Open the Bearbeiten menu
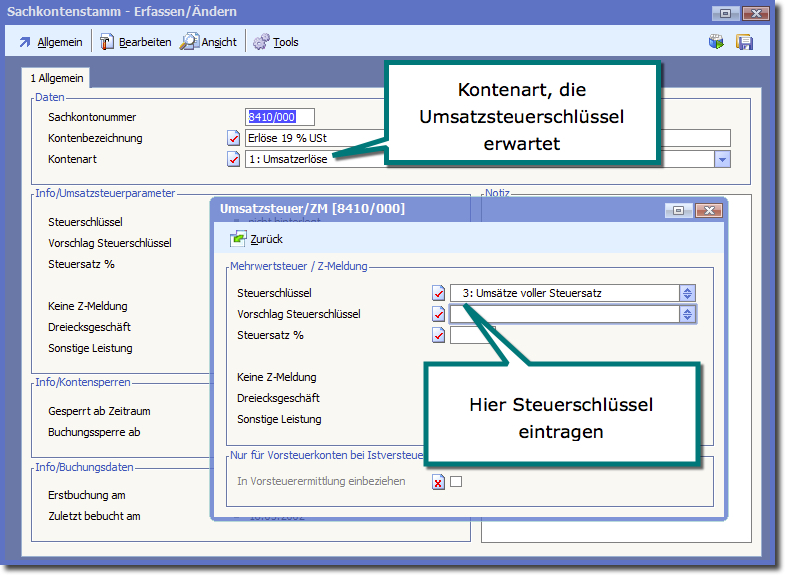The width and height of the screenshot is (785, 575). coord(135,42)
